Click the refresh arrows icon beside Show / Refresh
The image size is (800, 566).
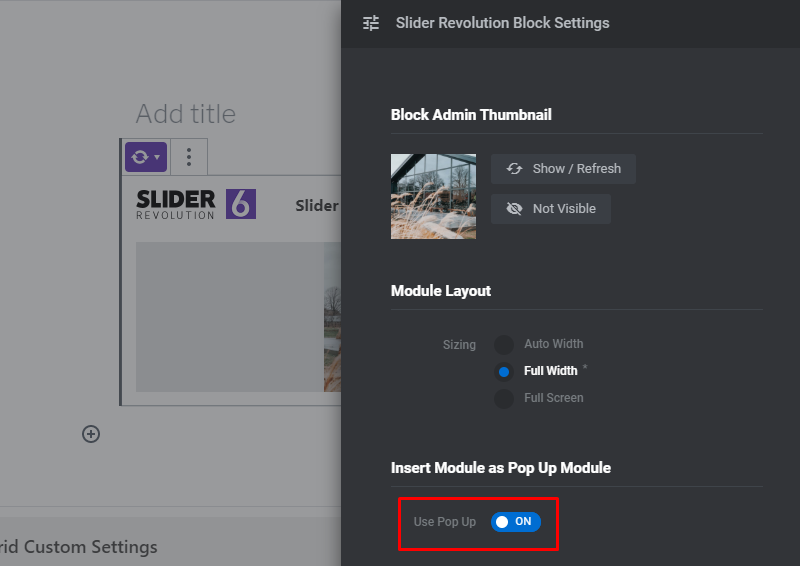514,168
